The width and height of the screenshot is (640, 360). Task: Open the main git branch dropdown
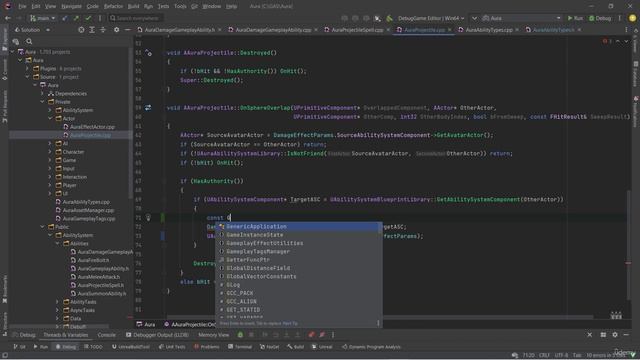point(42,18)
